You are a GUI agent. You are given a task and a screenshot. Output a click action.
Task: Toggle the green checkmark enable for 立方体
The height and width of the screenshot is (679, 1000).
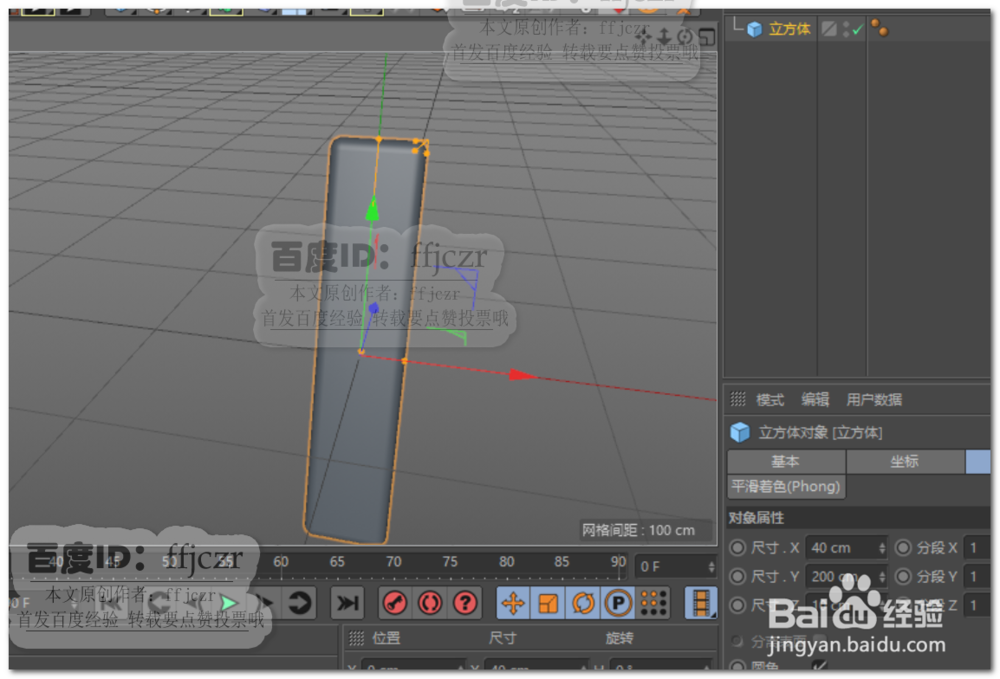(x=858, y=29)
